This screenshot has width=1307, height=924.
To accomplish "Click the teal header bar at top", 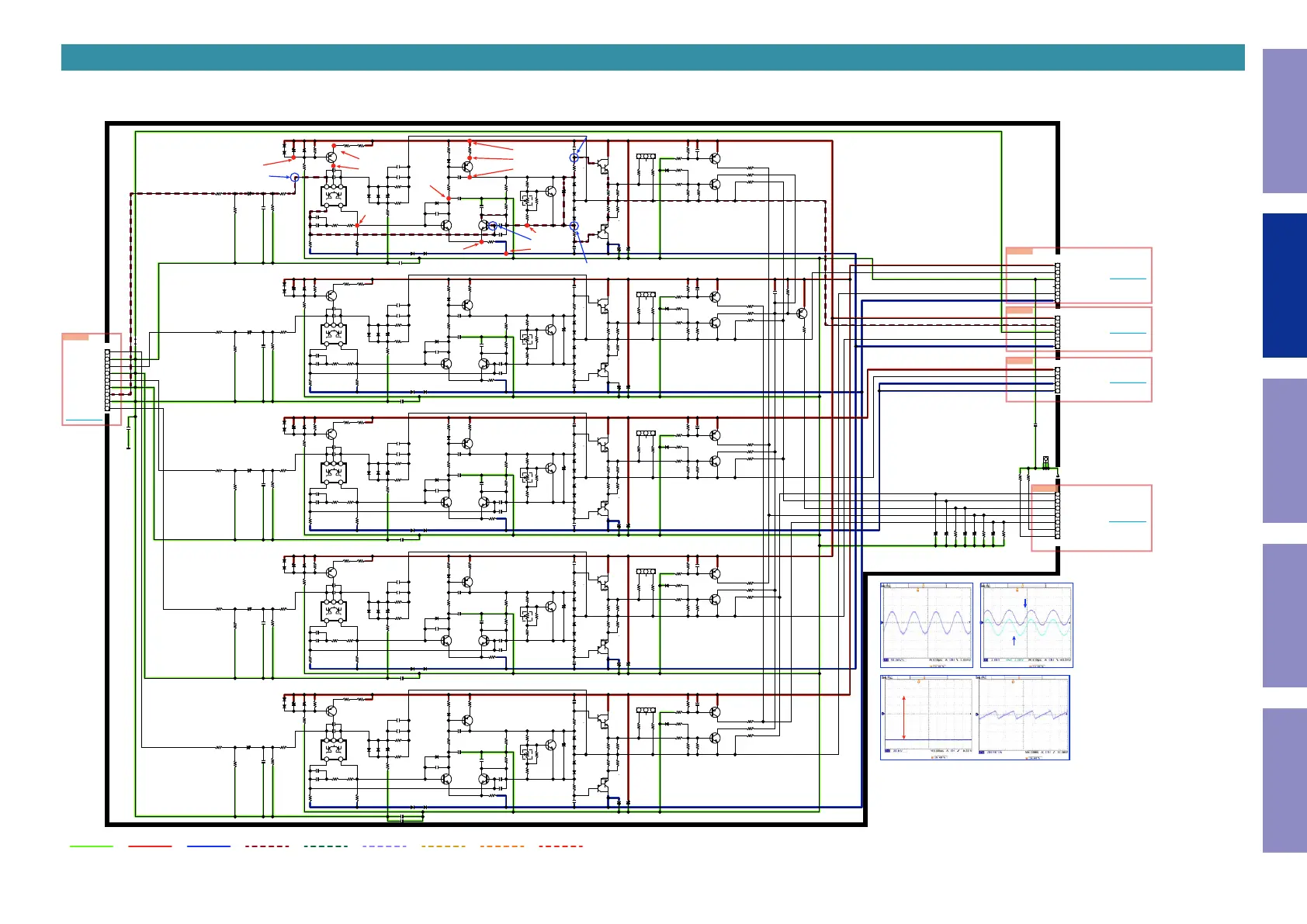I will tap(652, 57).
